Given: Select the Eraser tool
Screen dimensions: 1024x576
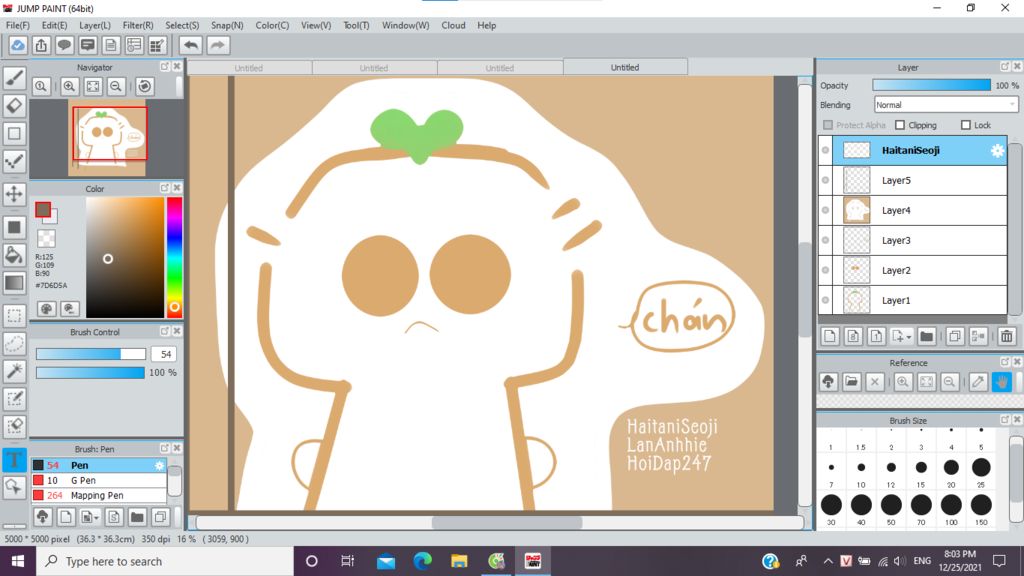Looking at the screenshot, I should point(14,106).
